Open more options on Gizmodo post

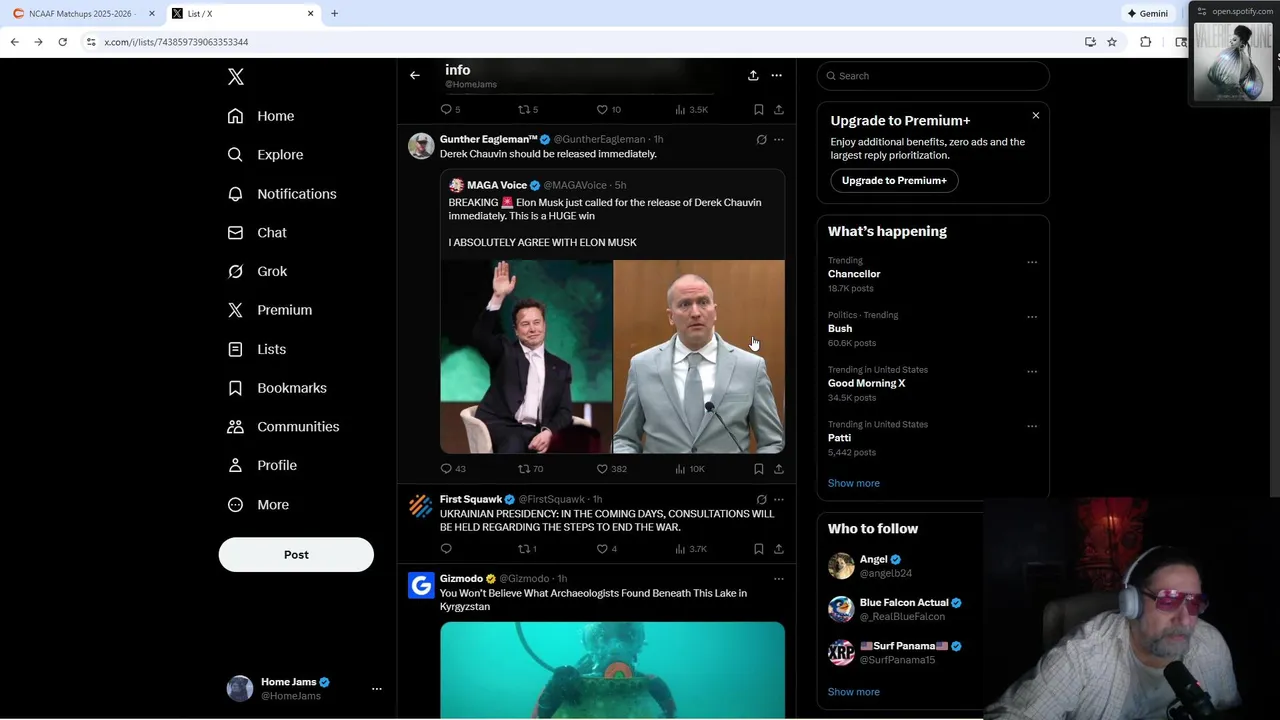pyautogui.click(x=778, y=578)
